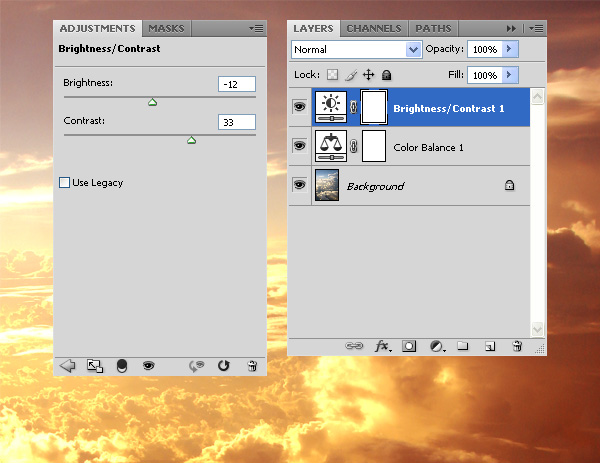This screenshot has width=600, height=463.
Task: Select the Brightness/Contrast 1 layer name
Action: (448, 109)
